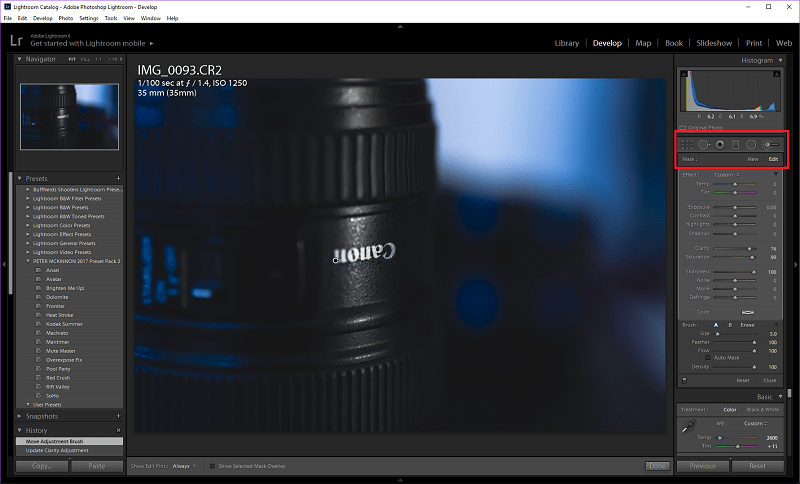Set Treatment to Color
Image resolution: width=800 pixels, height=484 pixels.
click(x=730, y=410)
